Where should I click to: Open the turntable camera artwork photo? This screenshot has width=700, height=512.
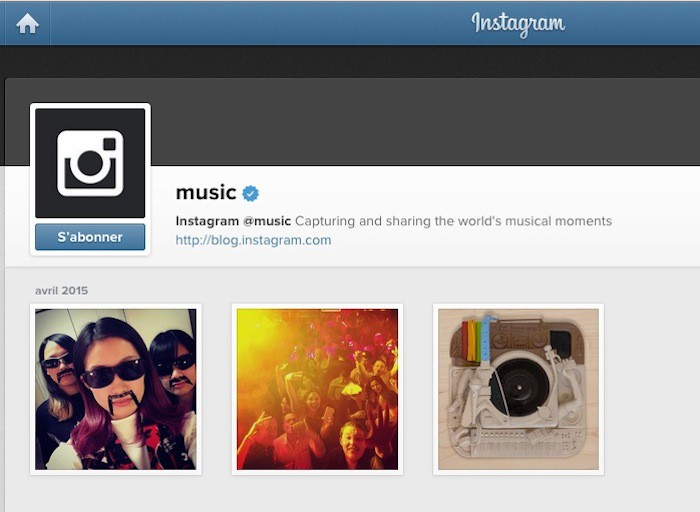coord(518,389)
